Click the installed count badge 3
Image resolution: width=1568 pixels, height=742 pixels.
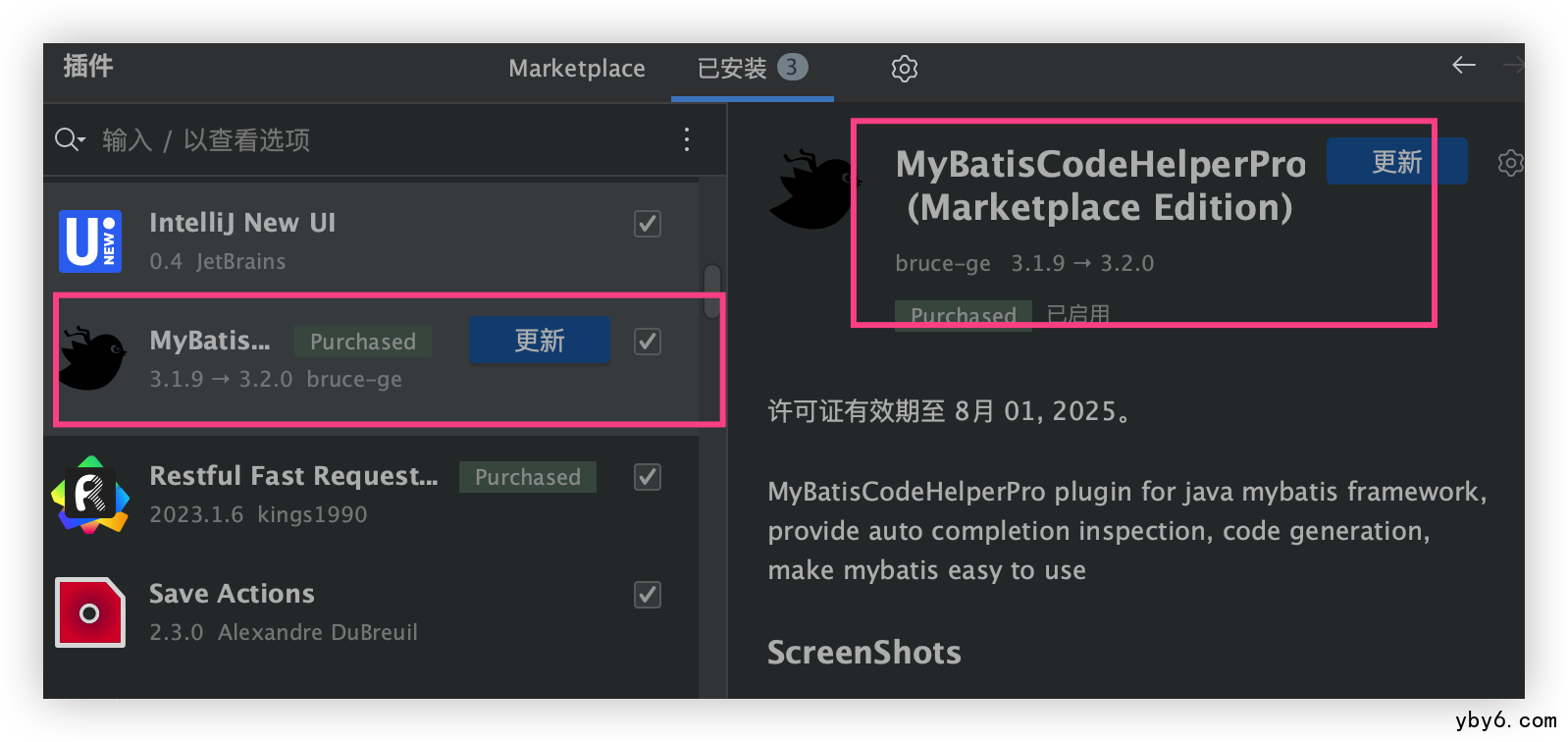point(792,67)
